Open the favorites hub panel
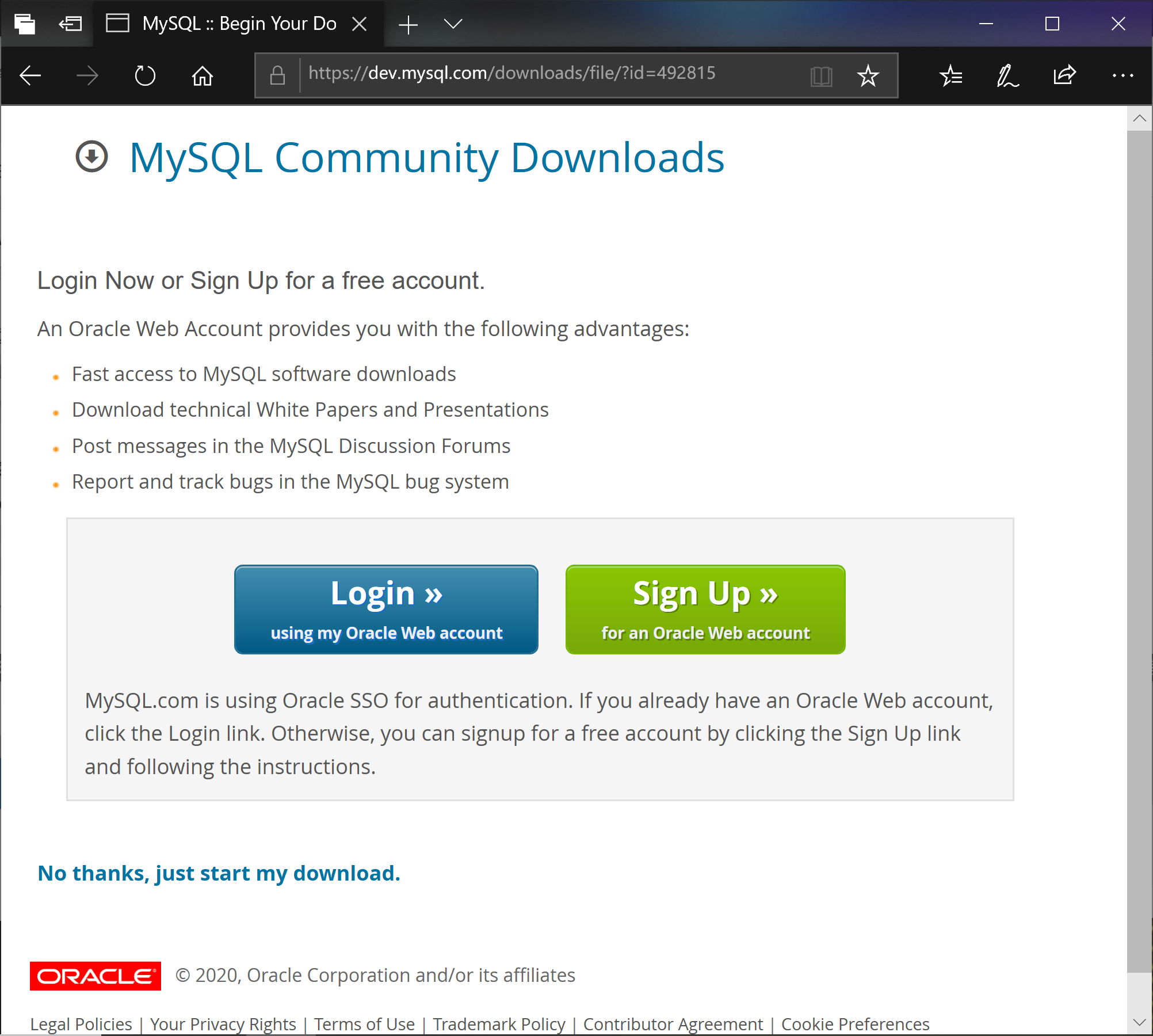 click(950, 75)
